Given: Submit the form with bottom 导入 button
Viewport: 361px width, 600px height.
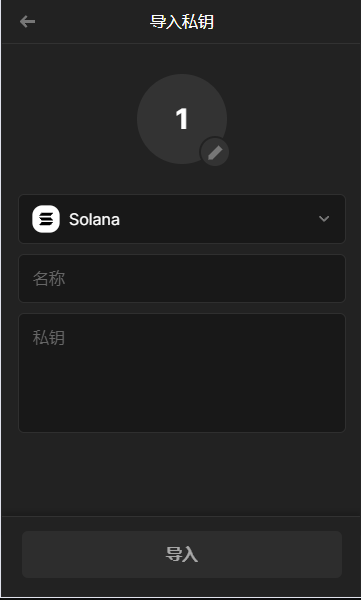Looking at the screenshot, I should (182, 554).
